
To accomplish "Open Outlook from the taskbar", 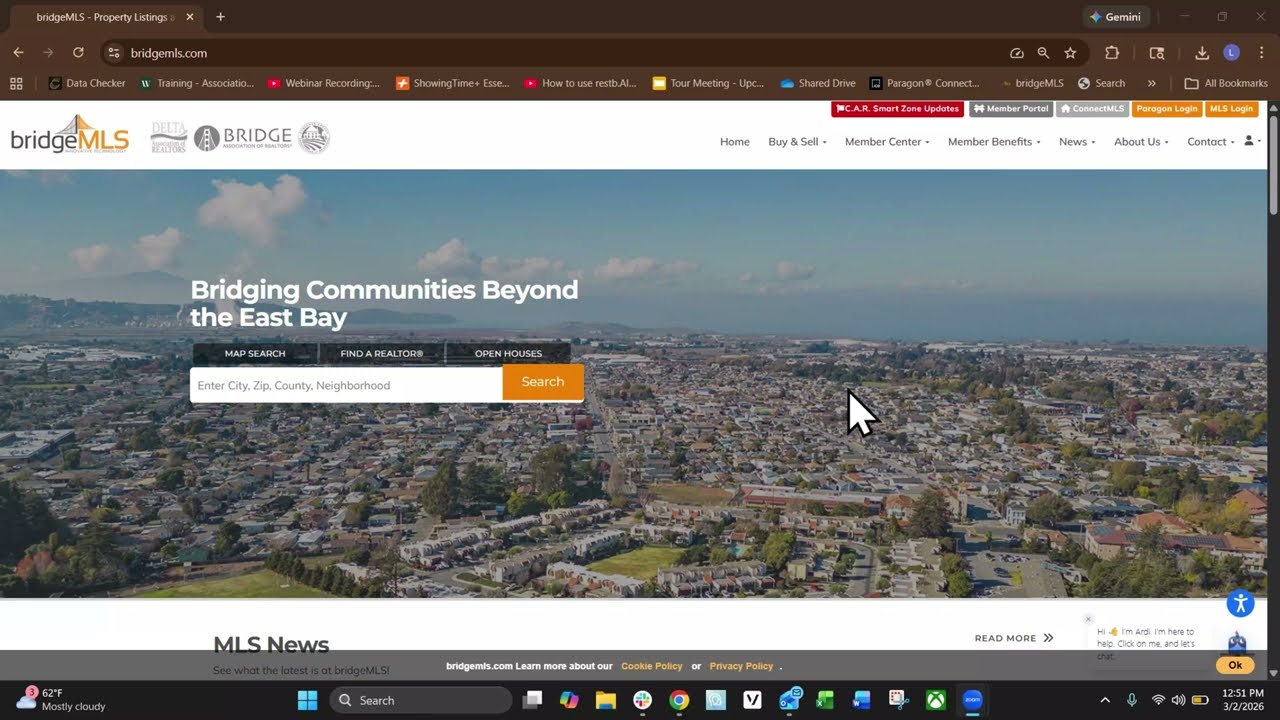I will point(790,699).
